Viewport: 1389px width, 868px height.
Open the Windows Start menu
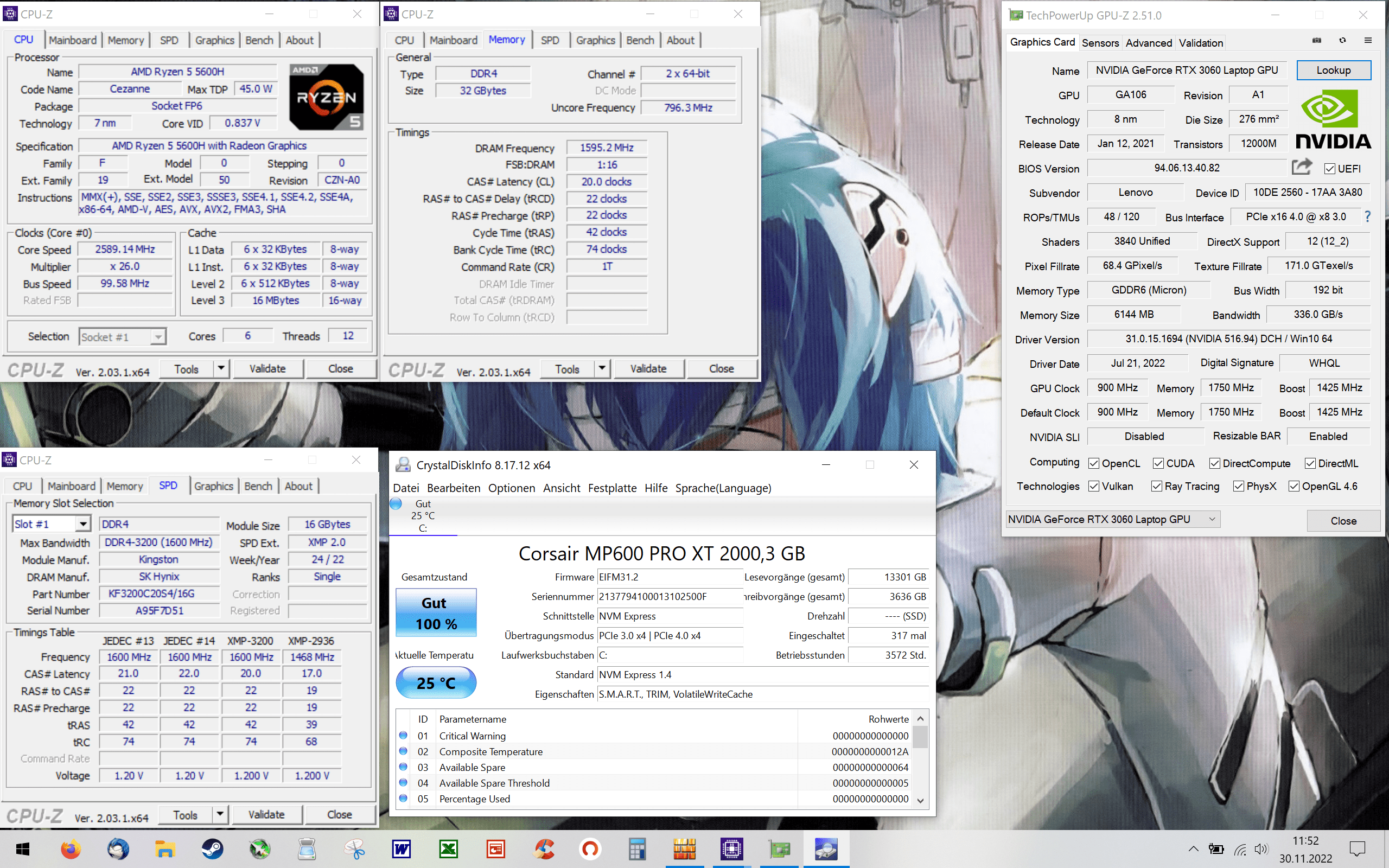click(x=22, y=848)
